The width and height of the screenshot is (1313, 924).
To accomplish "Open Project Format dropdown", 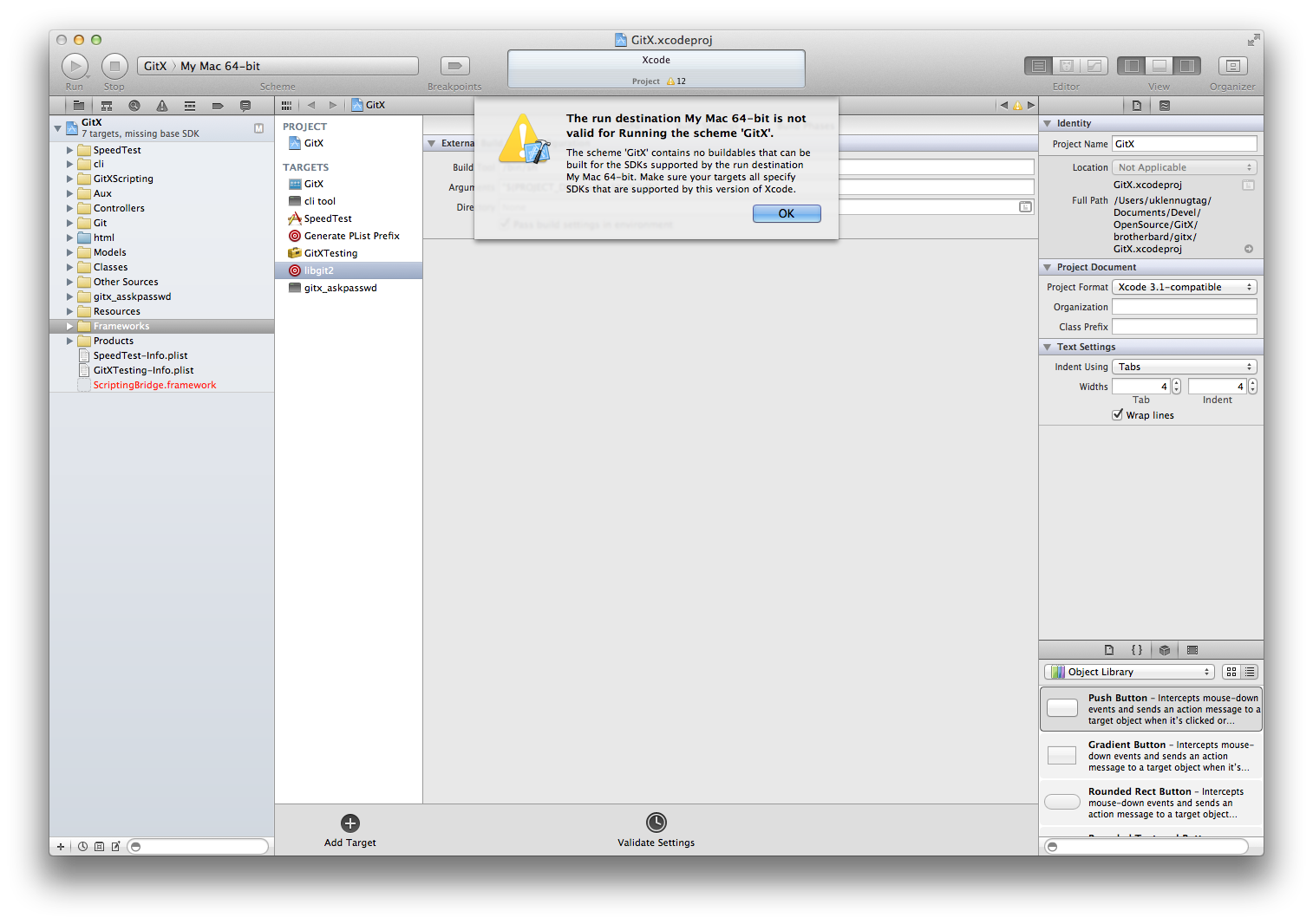I will pyautogui.click(x=1185, y=287).
